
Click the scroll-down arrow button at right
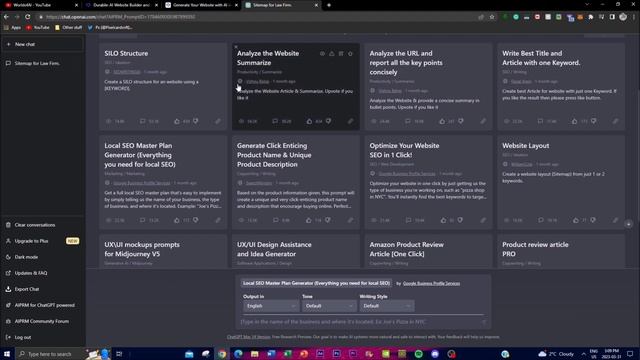(629, 224)
